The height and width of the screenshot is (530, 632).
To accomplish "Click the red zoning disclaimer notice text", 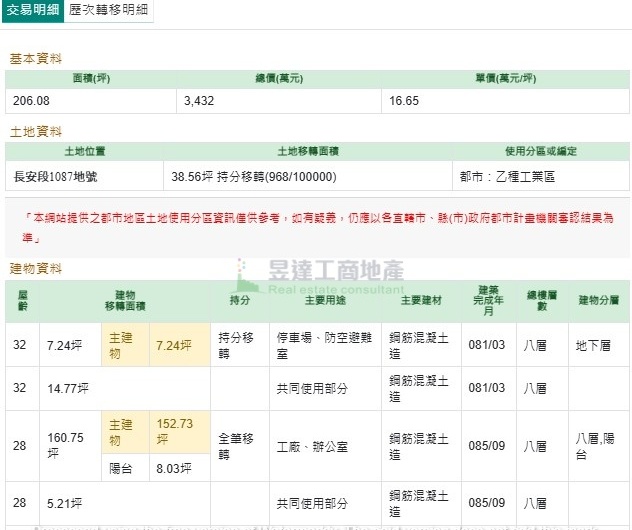I will point(320,227).
